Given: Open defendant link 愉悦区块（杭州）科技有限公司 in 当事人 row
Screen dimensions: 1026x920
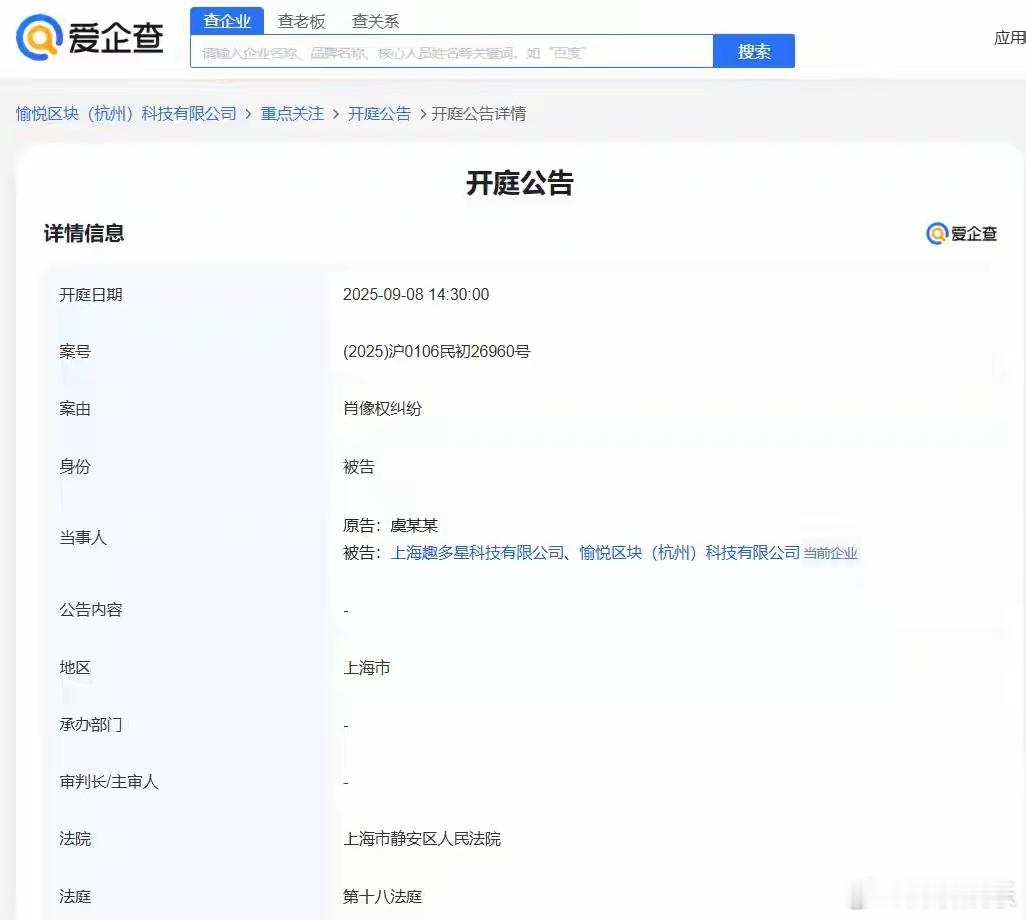Looking at the screenshot, I should click(x=690, y=553).
